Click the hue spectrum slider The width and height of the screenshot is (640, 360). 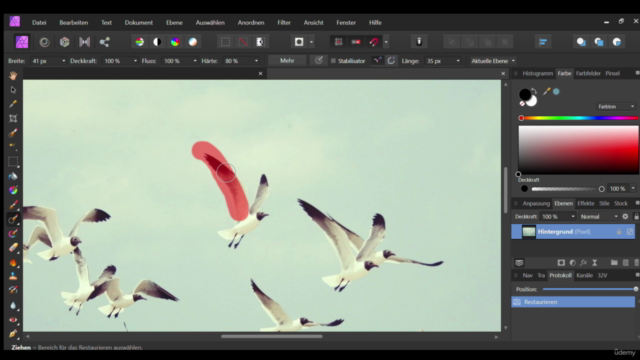coord(579,118)
